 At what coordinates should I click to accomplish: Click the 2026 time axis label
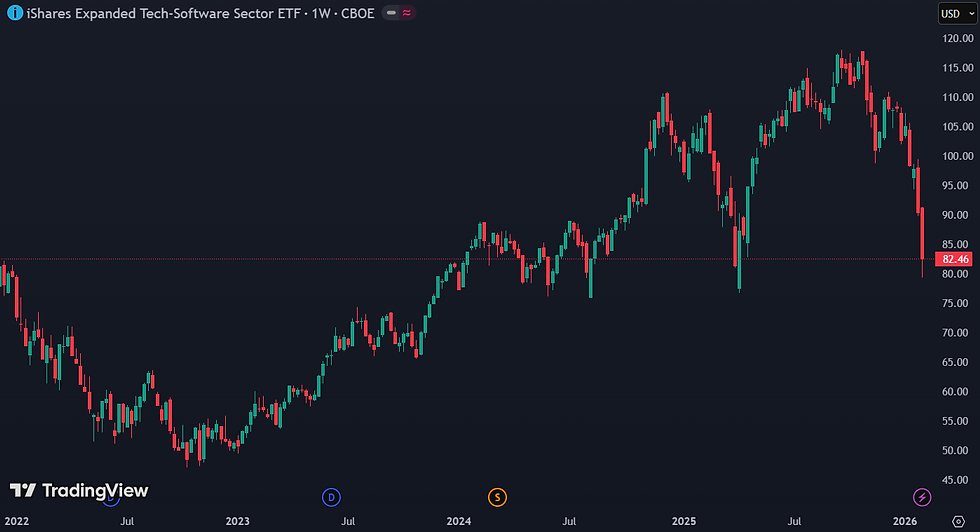(x=905, y=521)
